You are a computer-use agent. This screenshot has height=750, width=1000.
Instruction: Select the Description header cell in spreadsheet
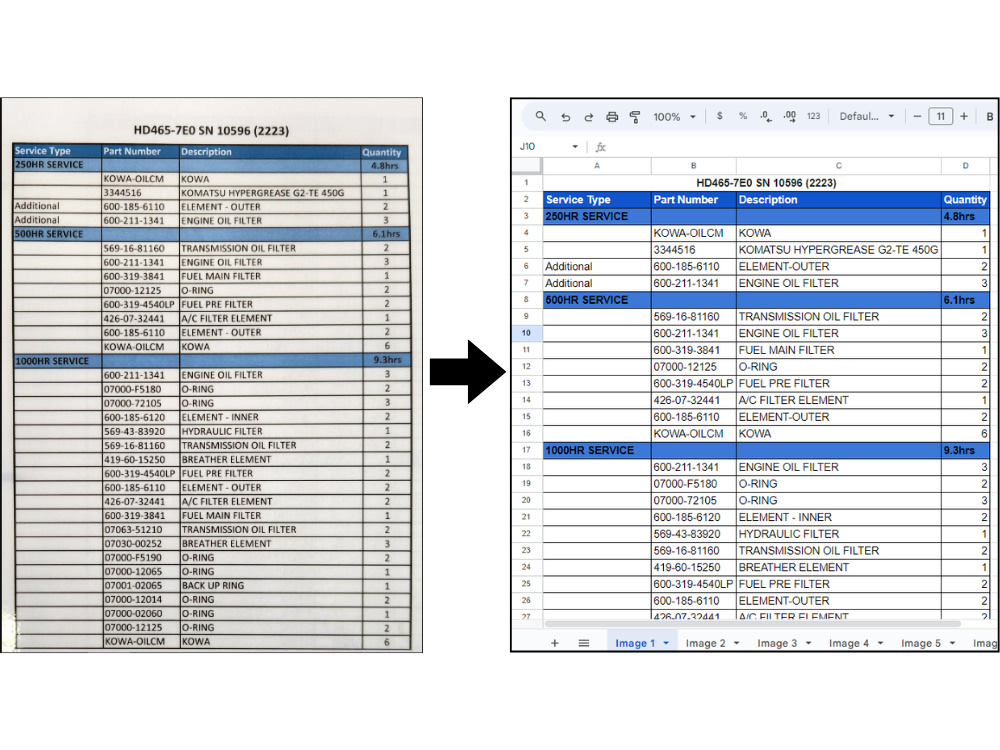(839, 200)
